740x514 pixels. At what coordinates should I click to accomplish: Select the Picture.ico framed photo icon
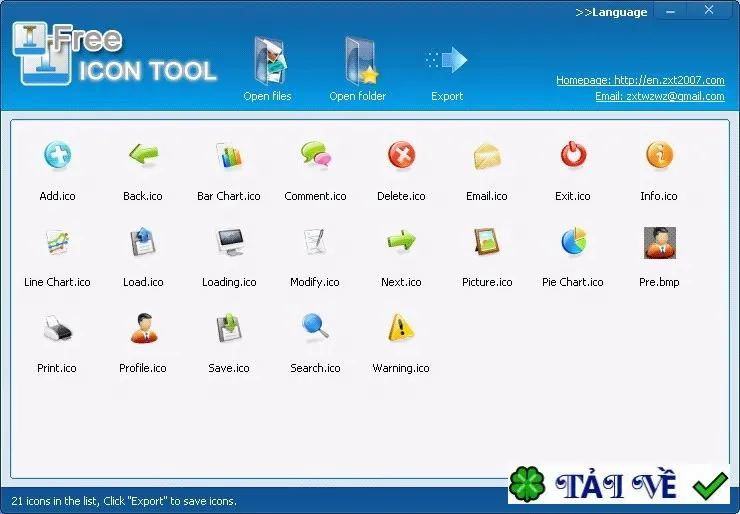[487, 241]
